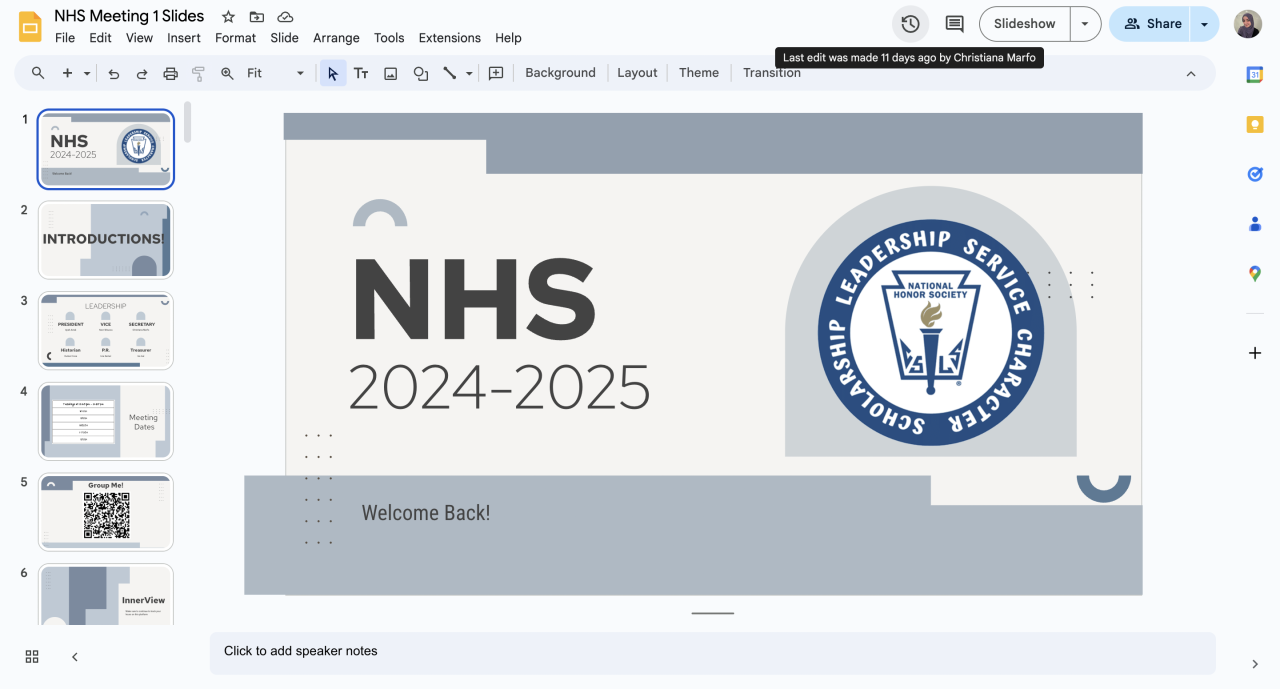The width and height of the screenshot is (1280, 689).
Task: Open the Insert menu
Action: click(184, 38)
